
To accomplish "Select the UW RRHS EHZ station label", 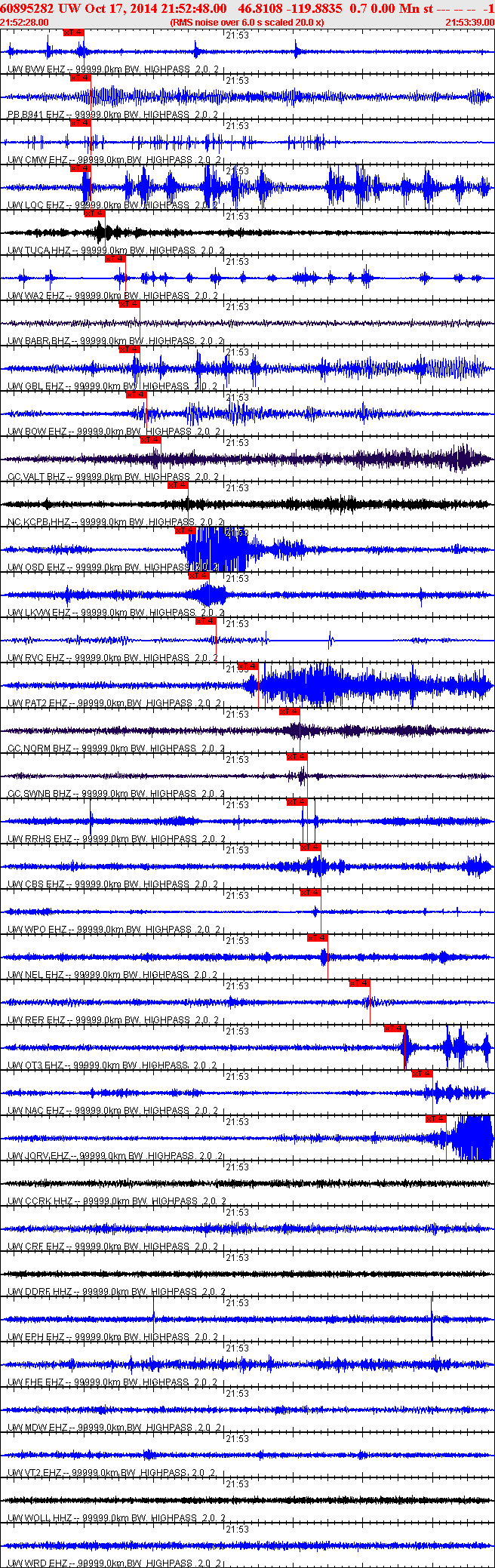I will point(115,839).
